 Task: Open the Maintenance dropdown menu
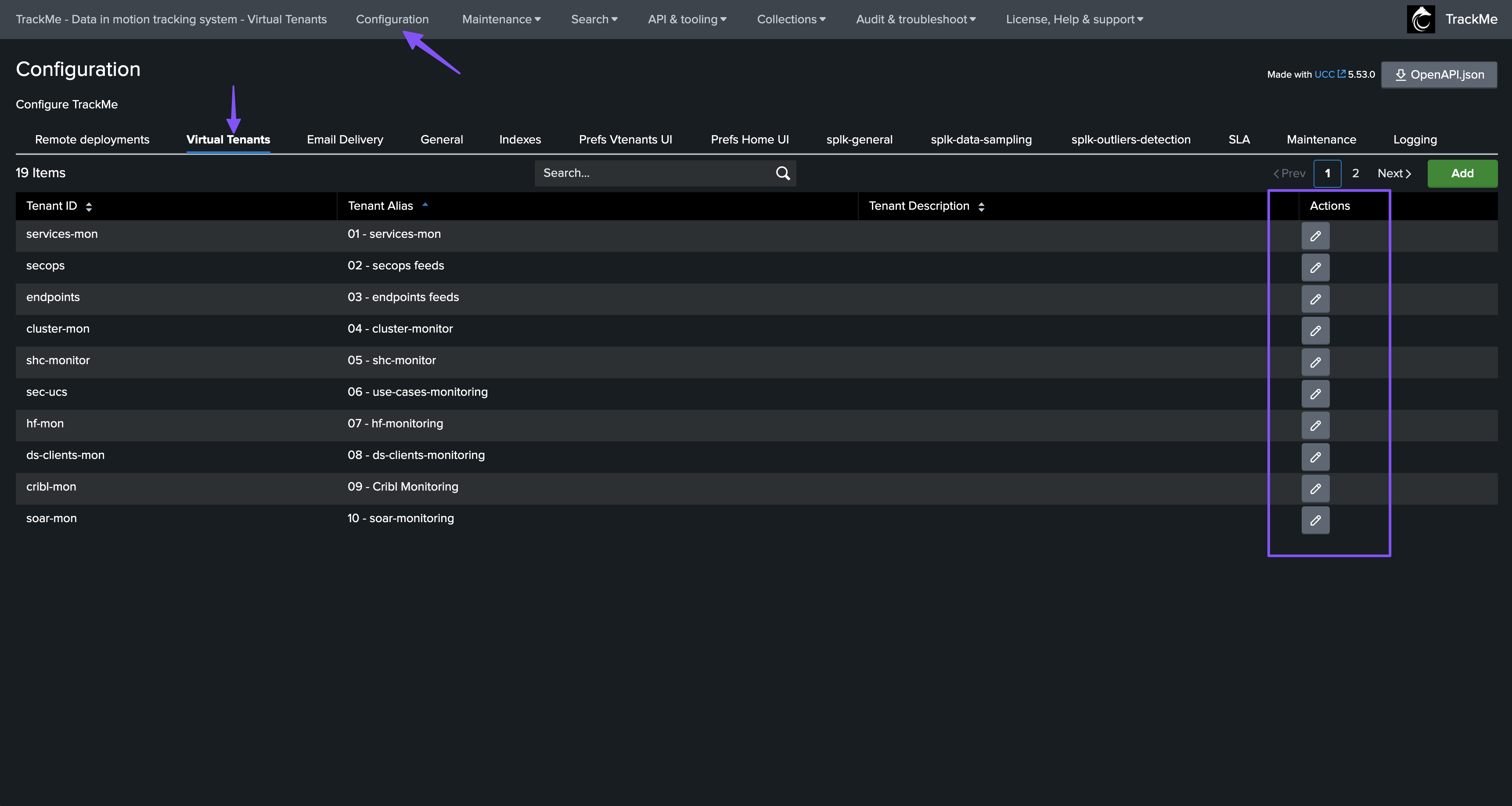[500, 19]
